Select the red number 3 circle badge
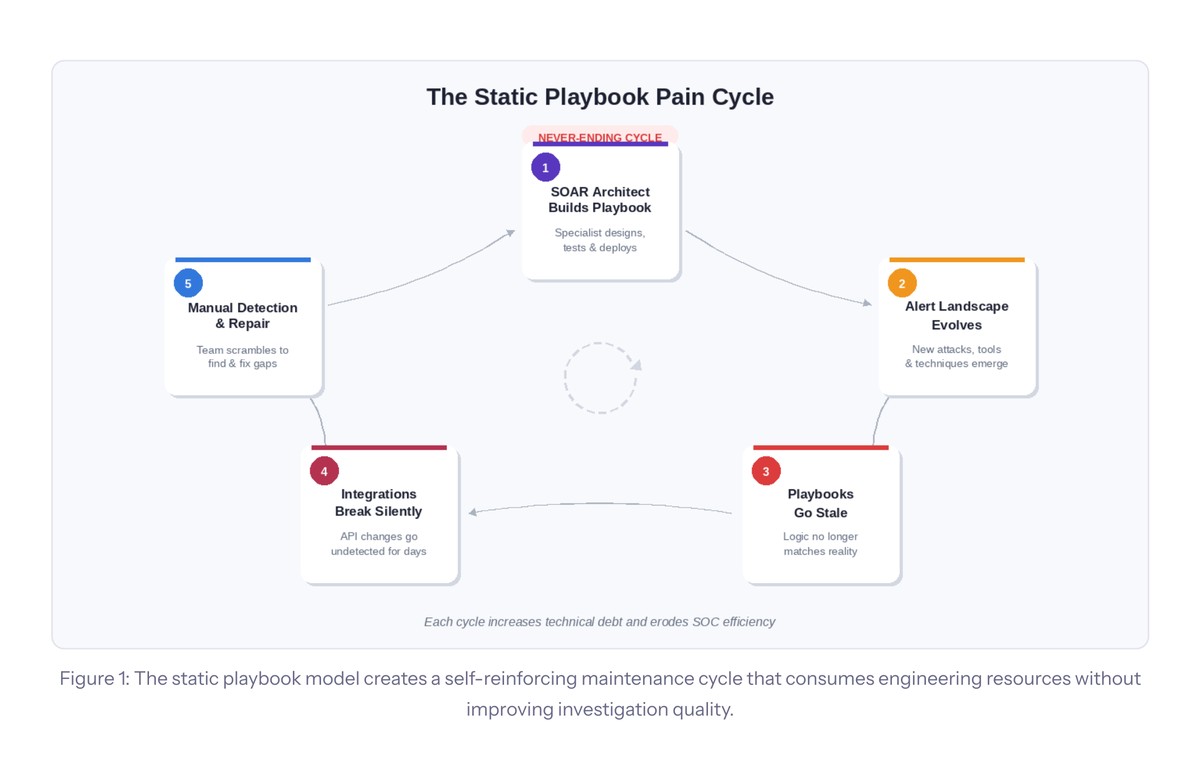The image size is (1200, 759). pyautogui.click(x=766, y=471)
